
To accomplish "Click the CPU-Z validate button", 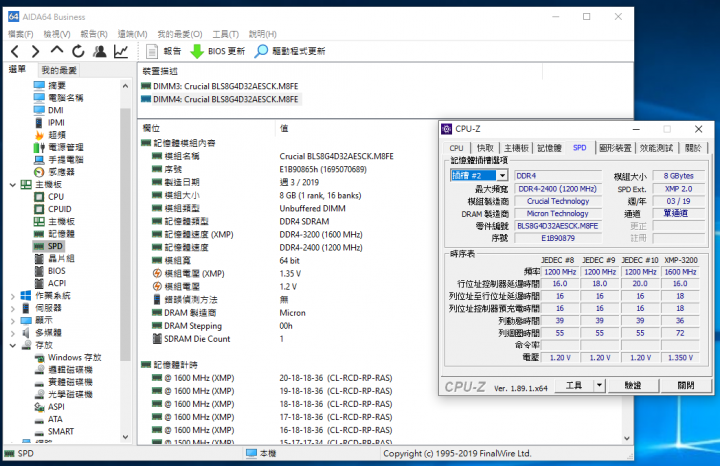I will (633, 386).
